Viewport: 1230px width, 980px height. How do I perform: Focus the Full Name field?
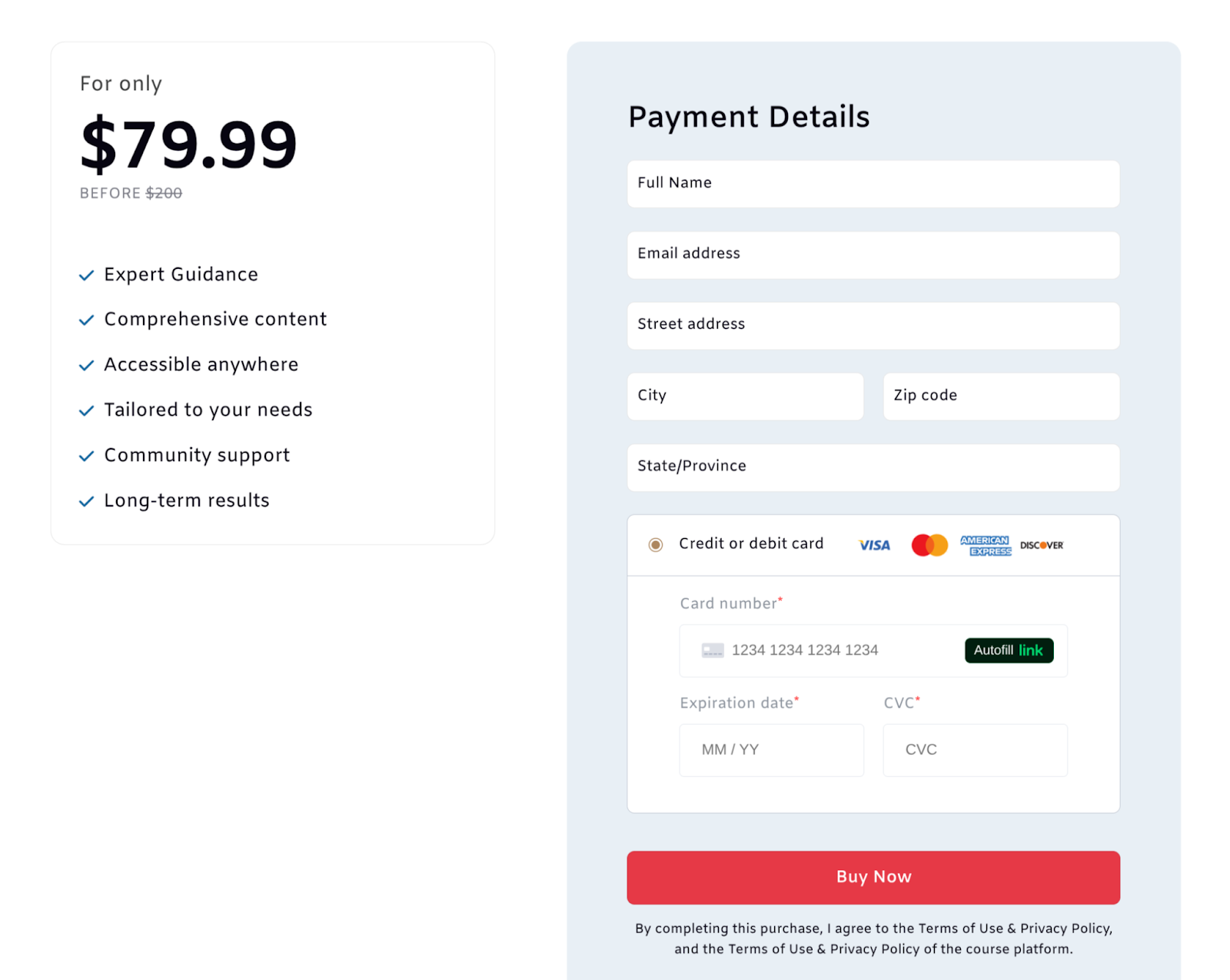(873, 184)
